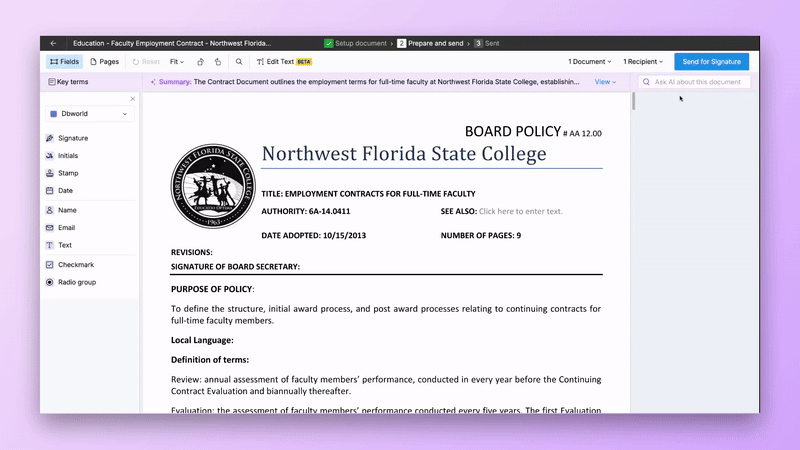
Task: Click 'REVISIONS:' label
Action: (x=191, y=253)
